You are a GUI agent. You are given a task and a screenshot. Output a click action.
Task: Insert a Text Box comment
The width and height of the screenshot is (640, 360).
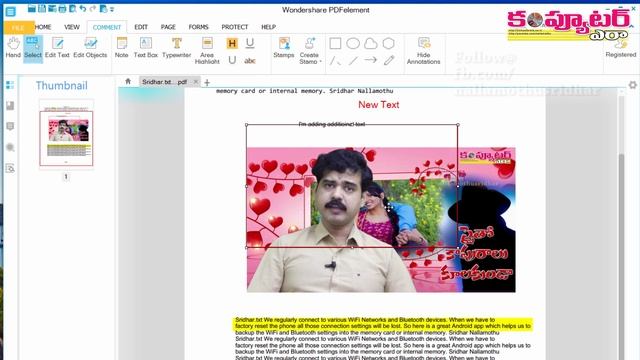(146, 48)
